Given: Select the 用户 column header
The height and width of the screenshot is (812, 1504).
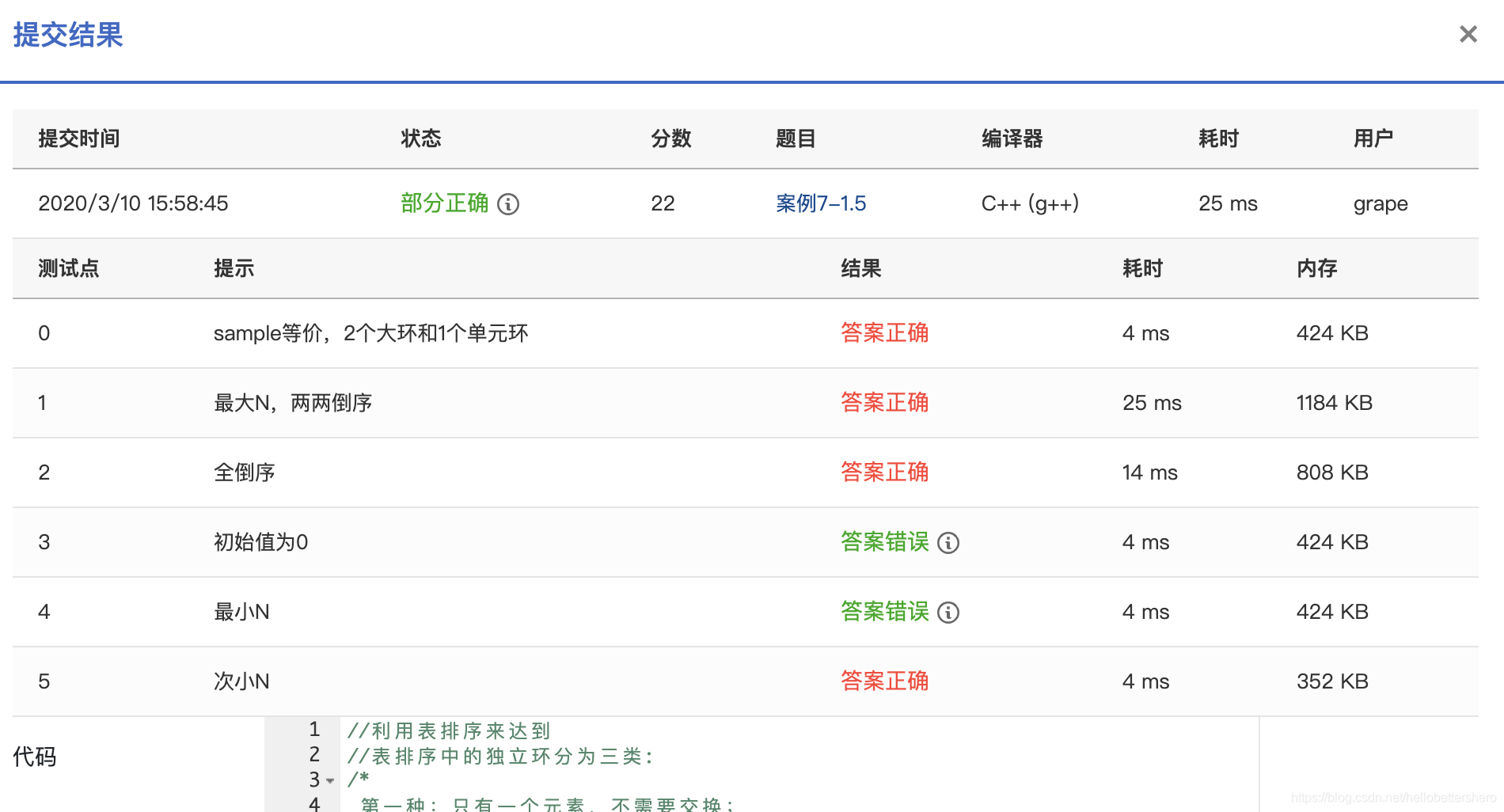Looking at the screenshot, I should pyautogui.click(x=1373, y=138).
